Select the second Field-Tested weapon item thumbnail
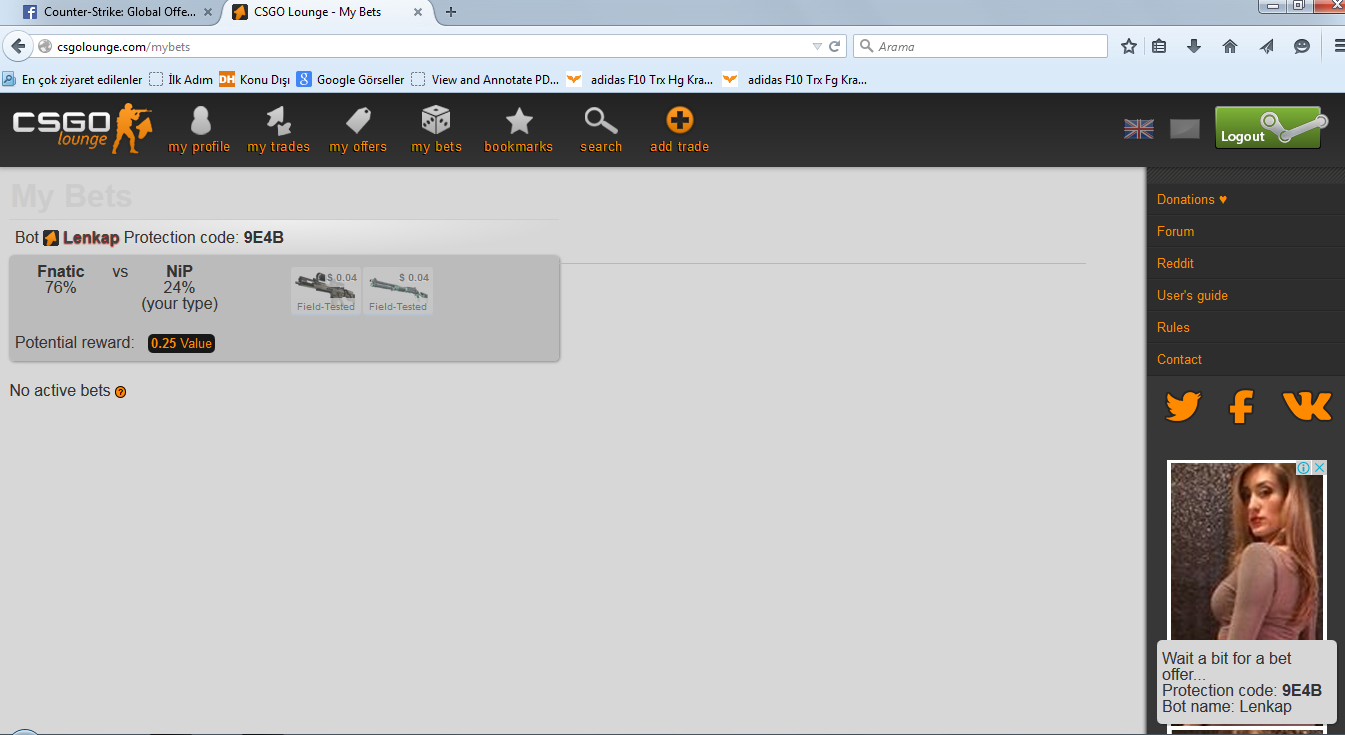Viewport: 1345px width, 735px height. tap(398, 290)
